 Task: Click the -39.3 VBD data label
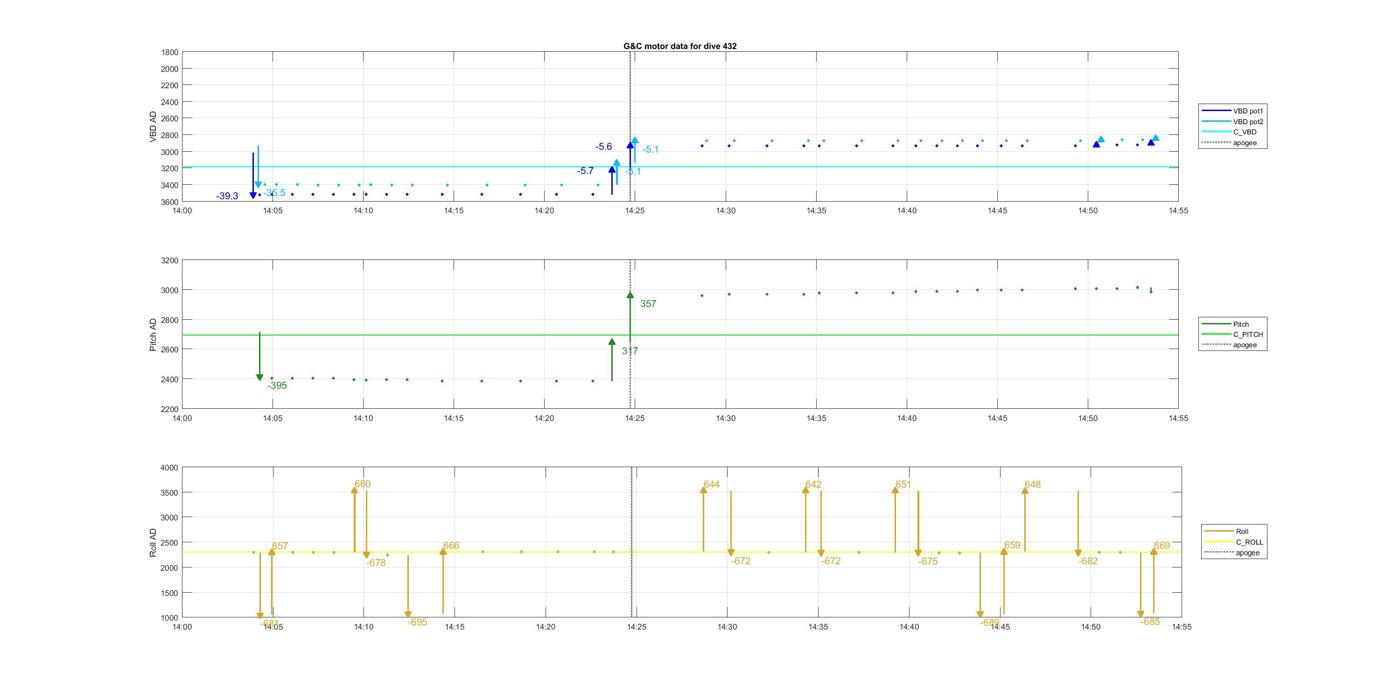coord(227,196)
